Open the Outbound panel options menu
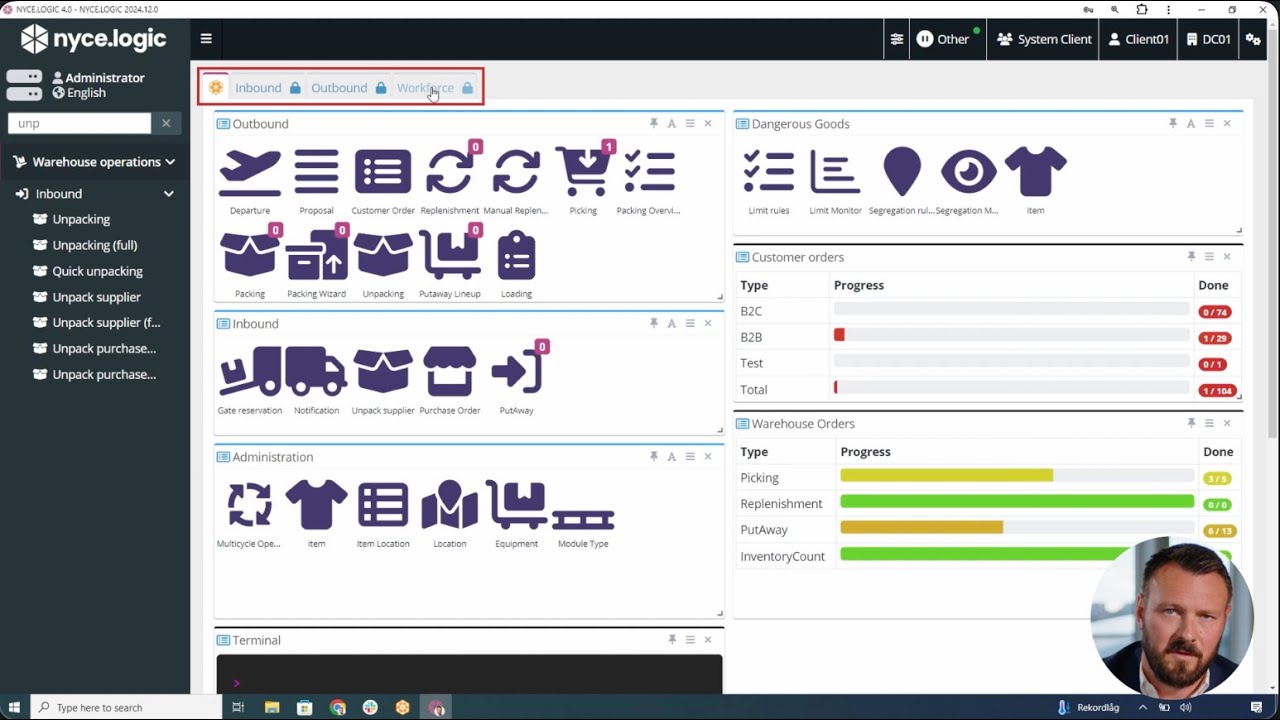This screenshot has height=720, width=1280. (x=690, y=123)
